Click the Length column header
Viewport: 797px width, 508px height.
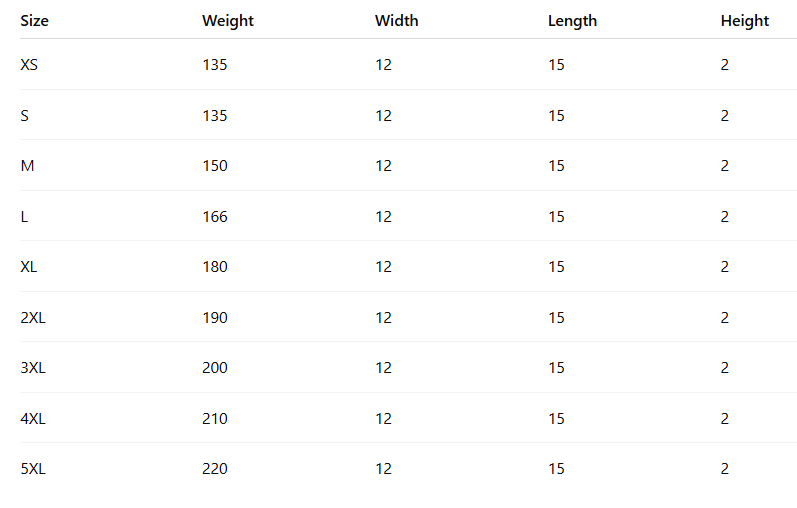(x=572, y=21)
